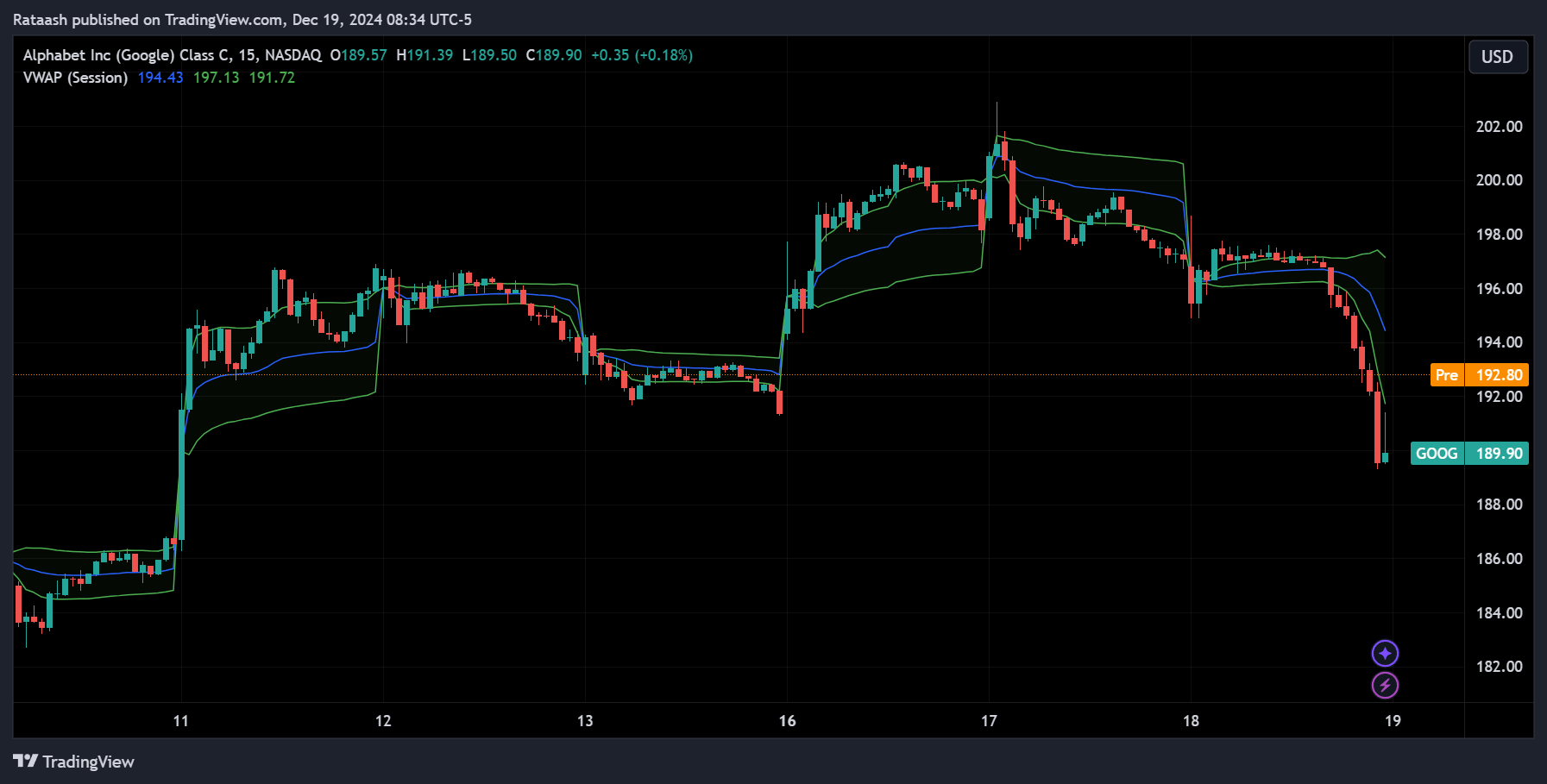Click the low value L189.50
Image resolution: width=1547 pixels, height=784 pixels.
(489, 55)
